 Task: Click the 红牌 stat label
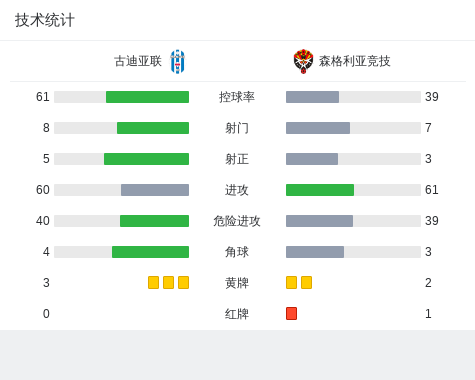coord(237,314)
